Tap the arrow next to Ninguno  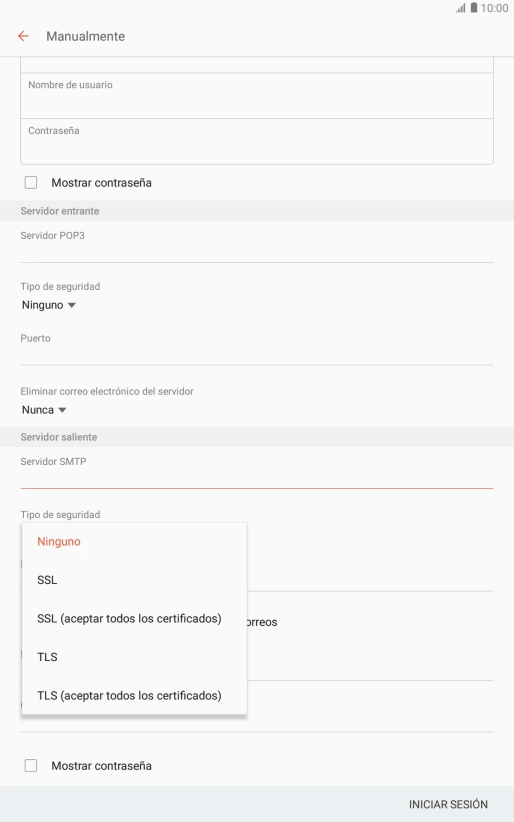point(72,305)
